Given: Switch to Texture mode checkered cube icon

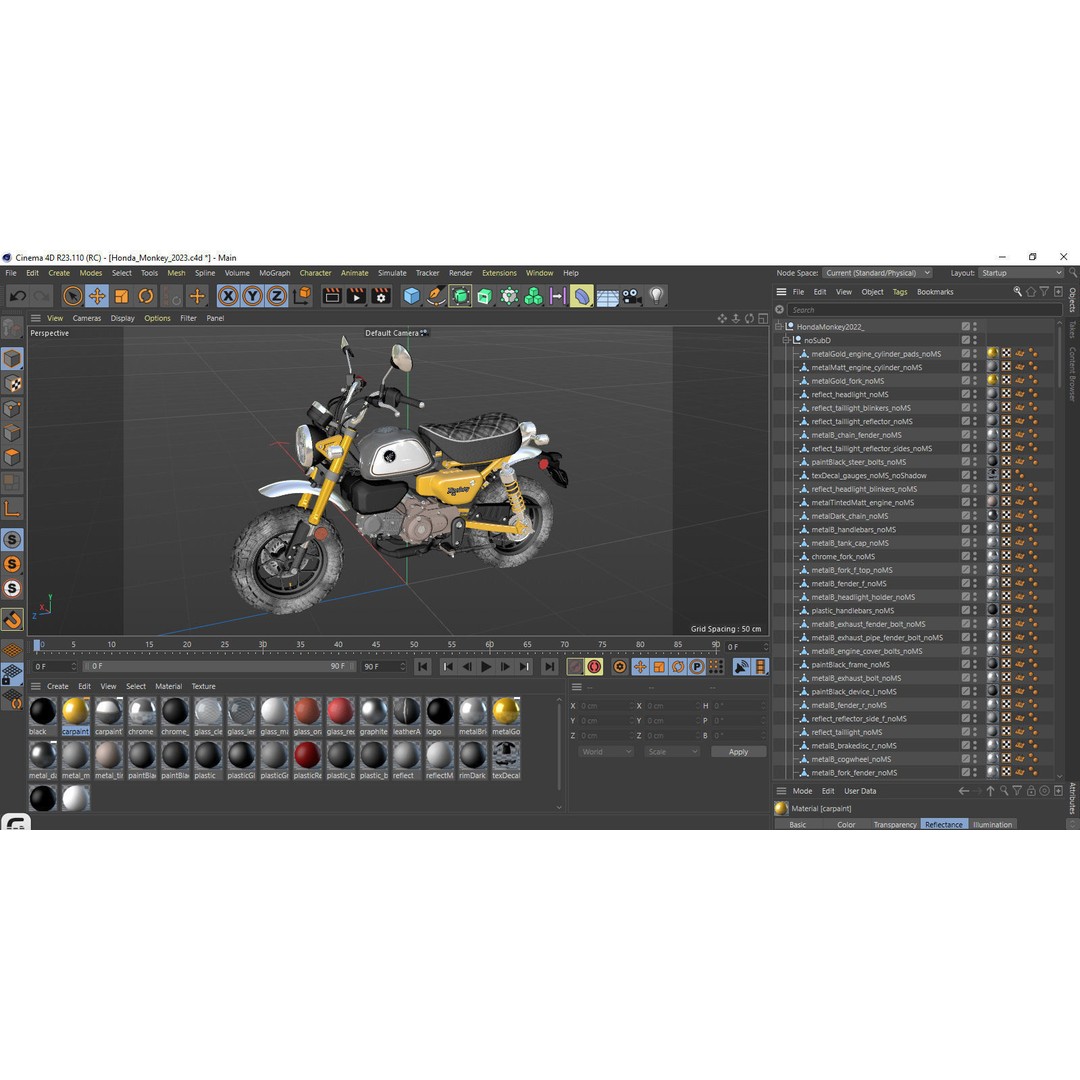Looking at the screenshot, I should (x=12, y=384).
